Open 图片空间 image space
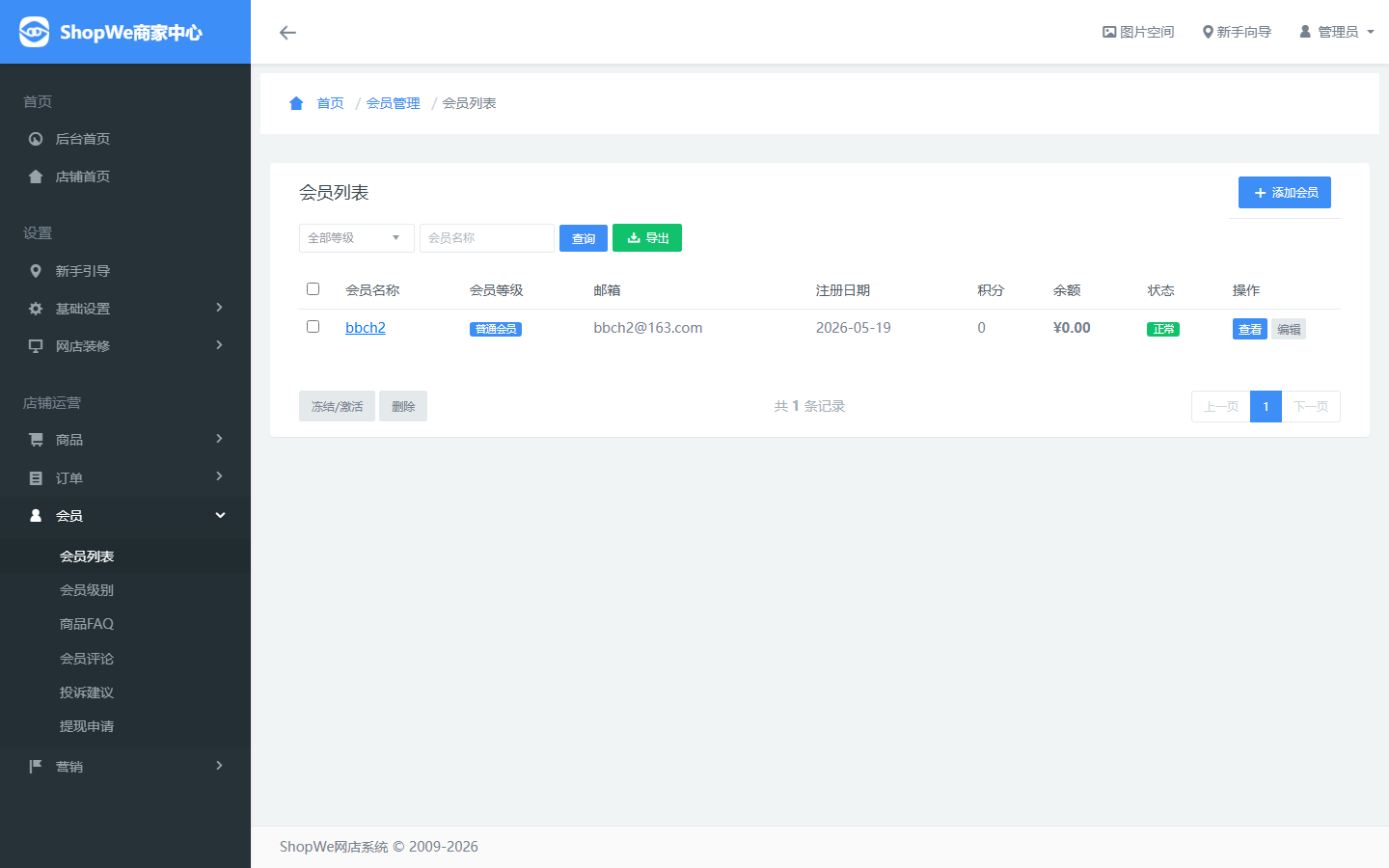 pyautogui.click(x=1138, y=32)
